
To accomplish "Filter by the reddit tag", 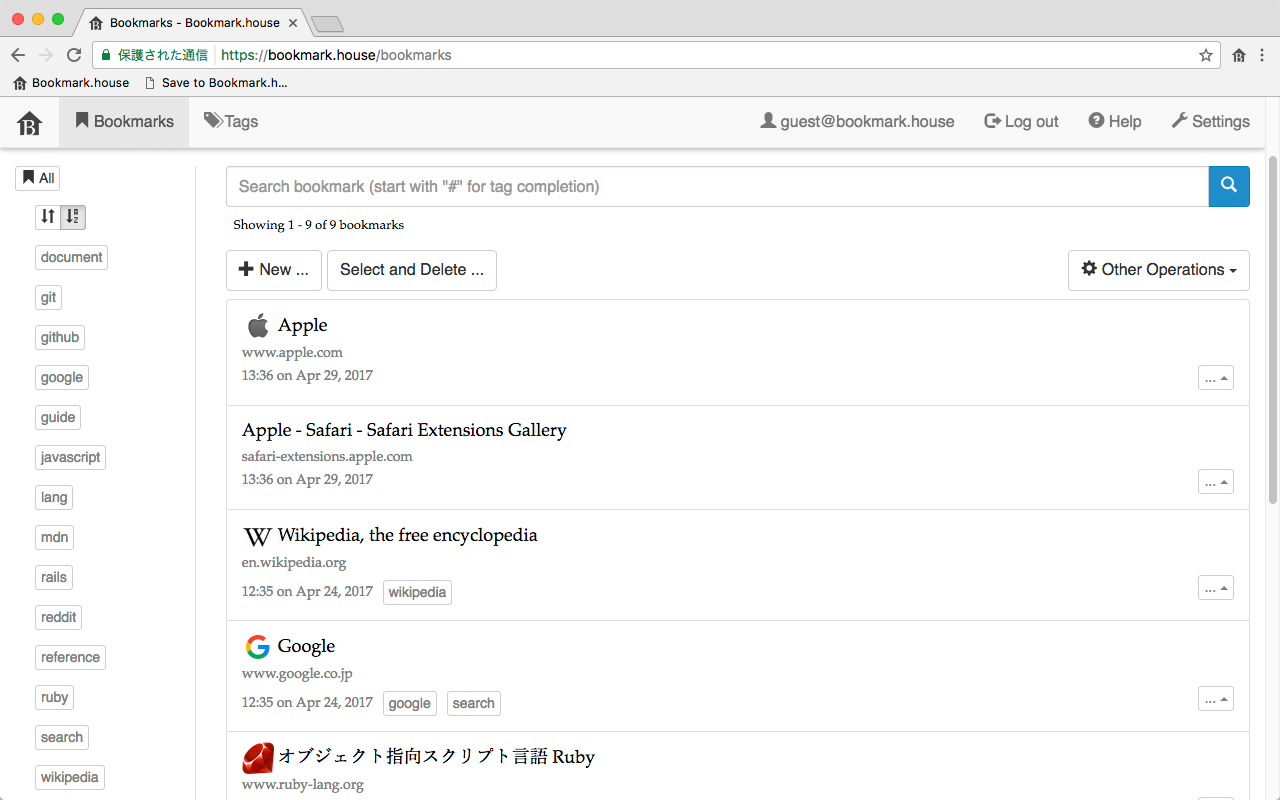I will [x=58, y=617].
